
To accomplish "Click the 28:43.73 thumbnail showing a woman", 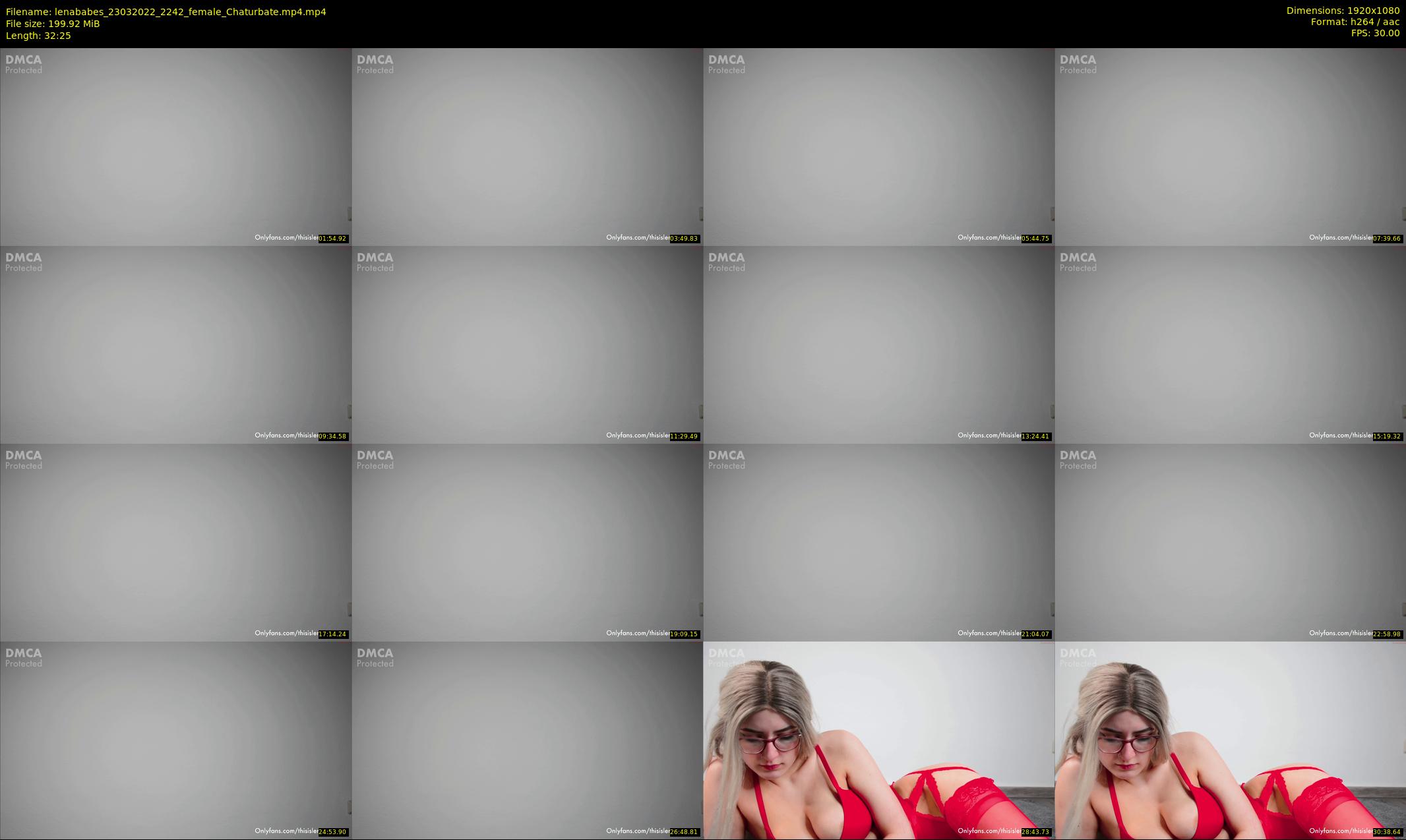I will [x=878, y=740].
